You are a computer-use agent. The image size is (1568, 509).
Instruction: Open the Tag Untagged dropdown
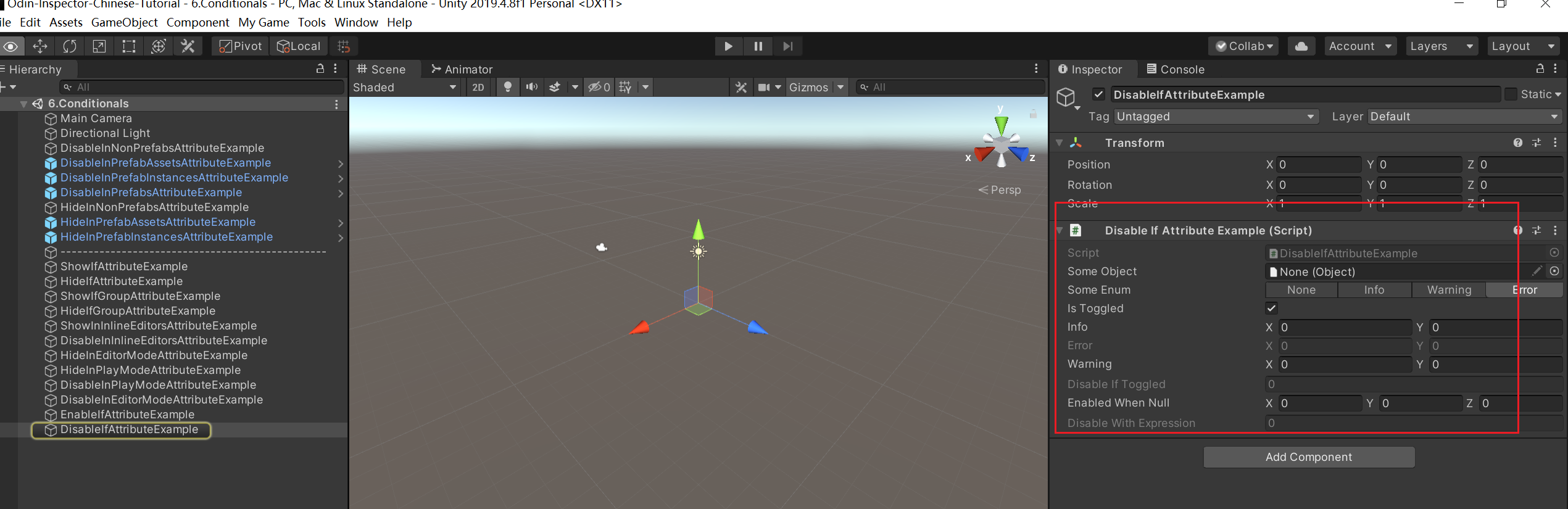(1214, 117)
